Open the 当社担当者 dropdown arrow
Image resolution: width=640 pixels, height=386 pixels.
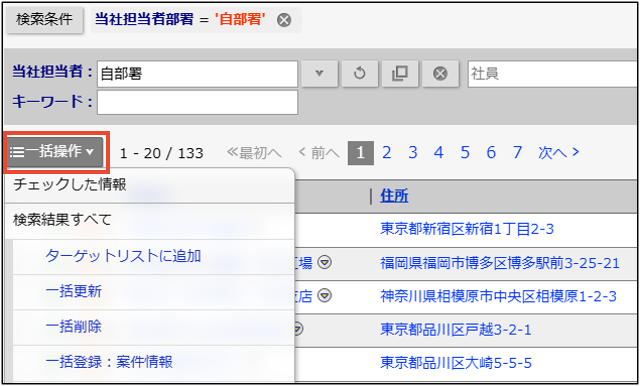[320, 74]
